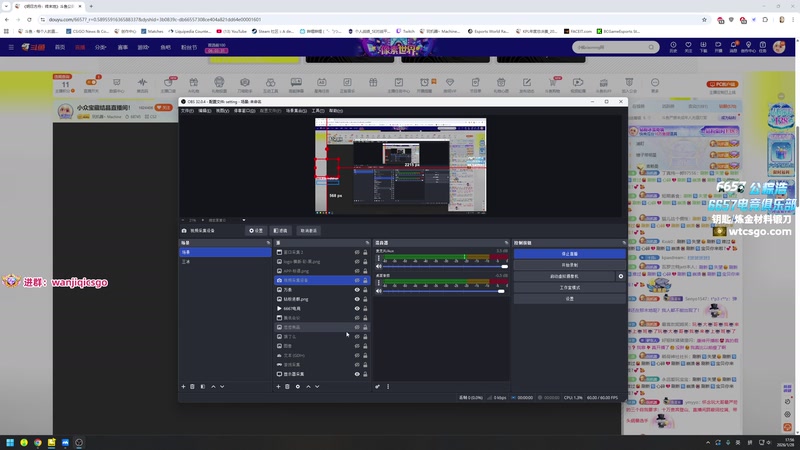Screen dimensions: 800x450
Task: Show the APP png source via its eye icon
Action: coord(357,271)
